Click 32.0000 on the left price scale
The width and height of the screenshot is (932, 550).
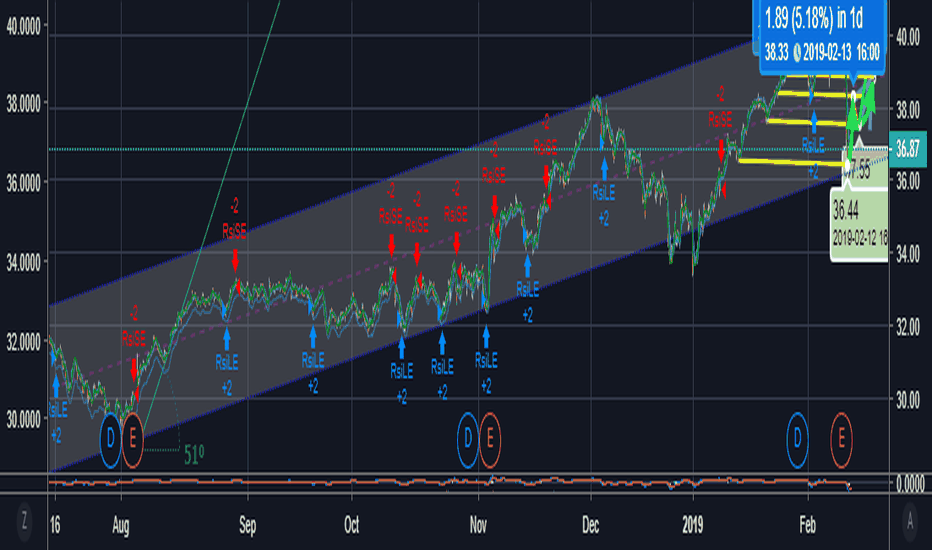tap(24, 341)
